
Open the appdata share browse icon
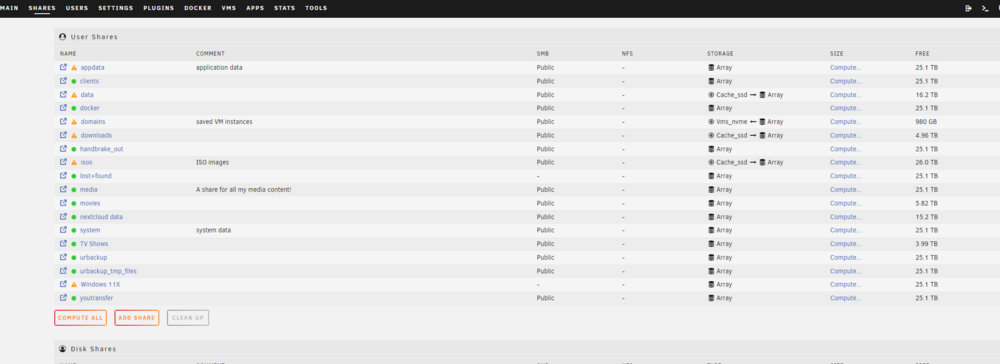tap(63, 67)
